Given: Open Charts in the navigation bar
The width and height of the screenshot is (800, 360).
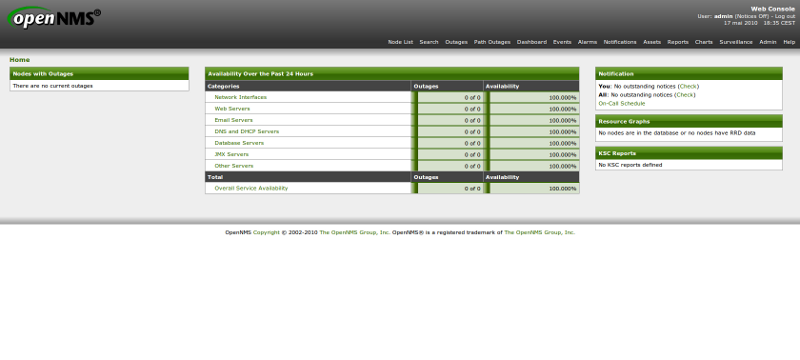Looking at the screenshot, I should pos(704,42).
